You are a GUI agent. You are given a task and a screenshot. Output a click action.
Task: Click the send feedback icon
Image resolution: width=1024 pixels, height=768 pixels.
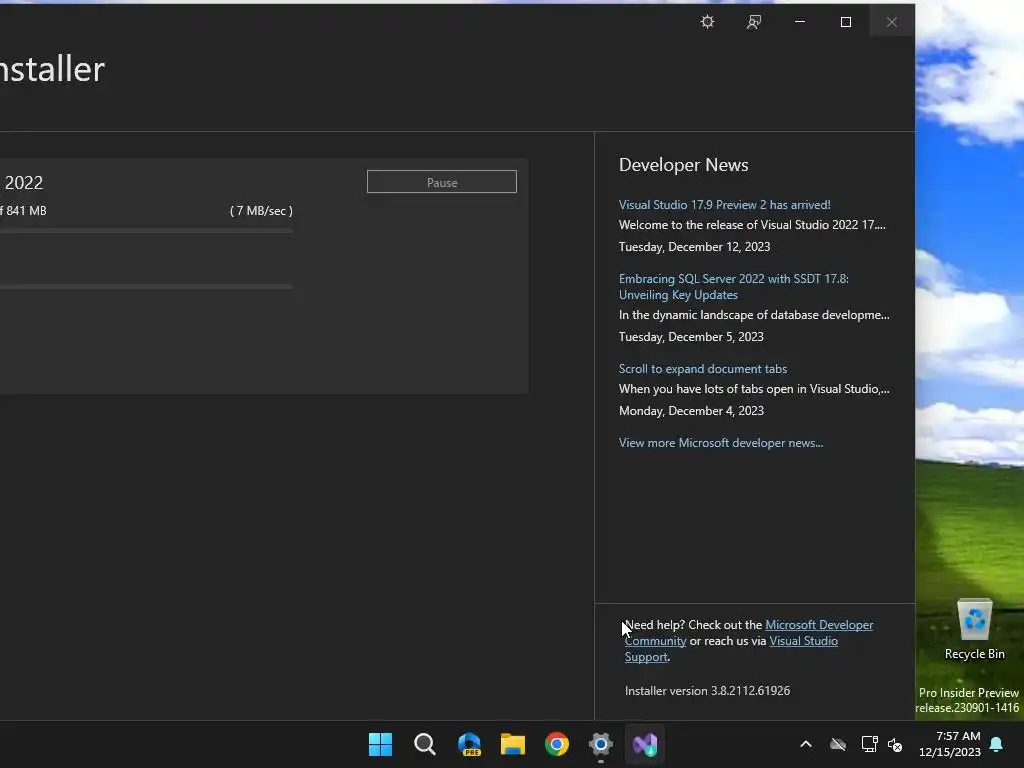(x=754, y=22)
